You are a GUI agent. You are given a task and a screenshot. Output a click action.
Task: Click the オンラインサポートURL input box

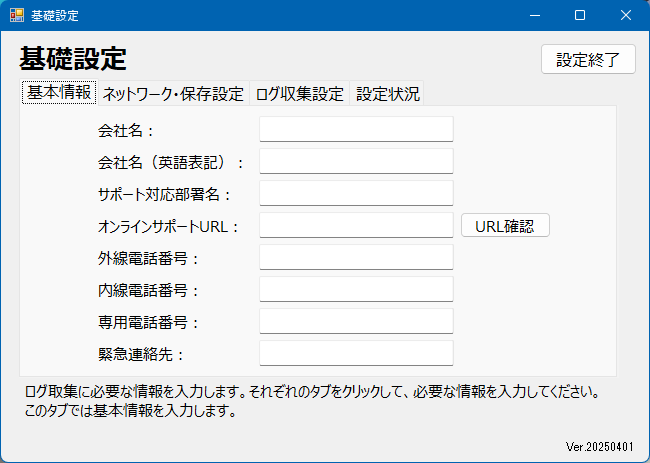[x=356, y=226]
